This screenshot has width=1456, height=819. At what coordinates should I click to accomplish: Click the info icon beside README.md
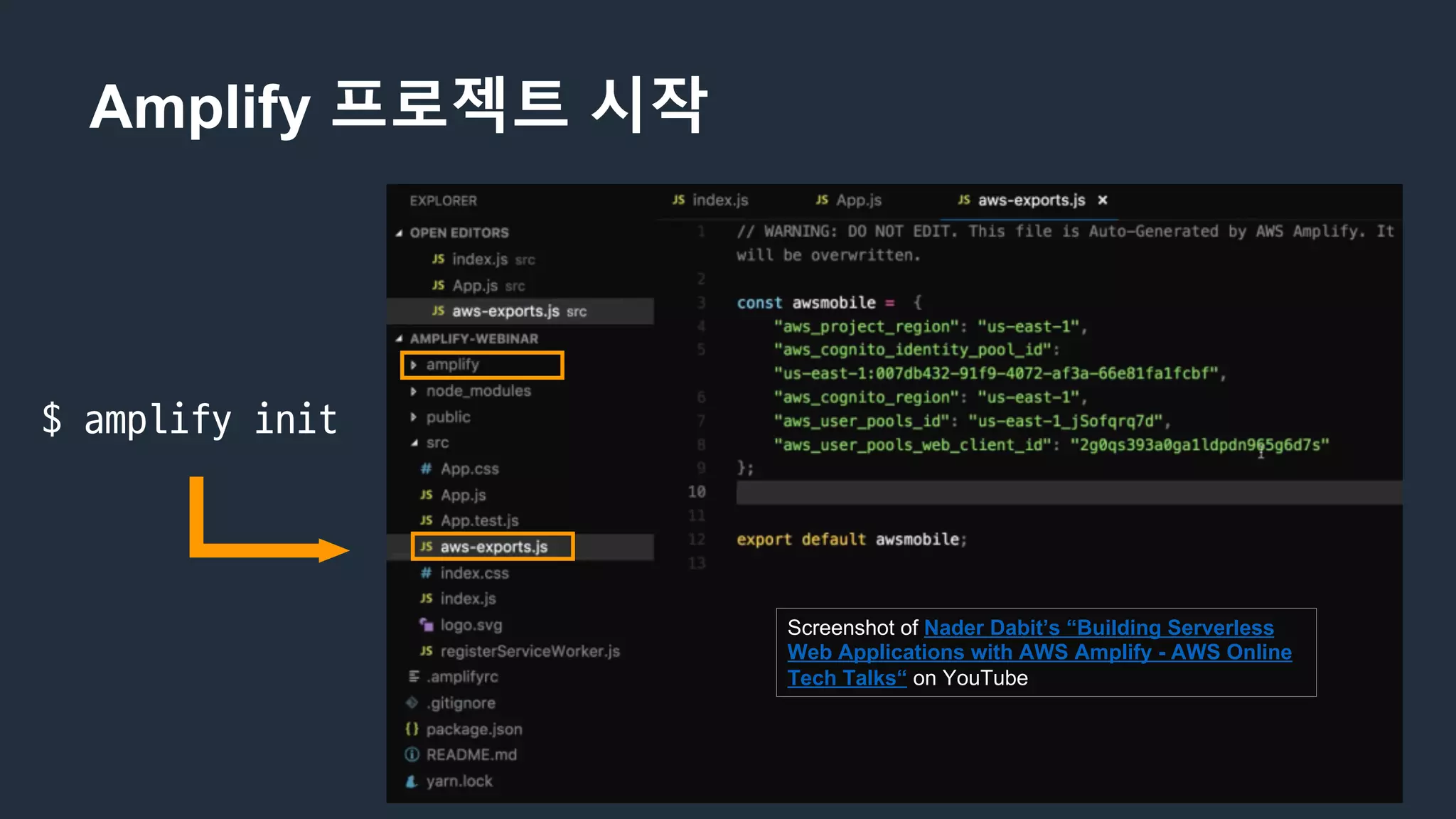coord(412,755)
